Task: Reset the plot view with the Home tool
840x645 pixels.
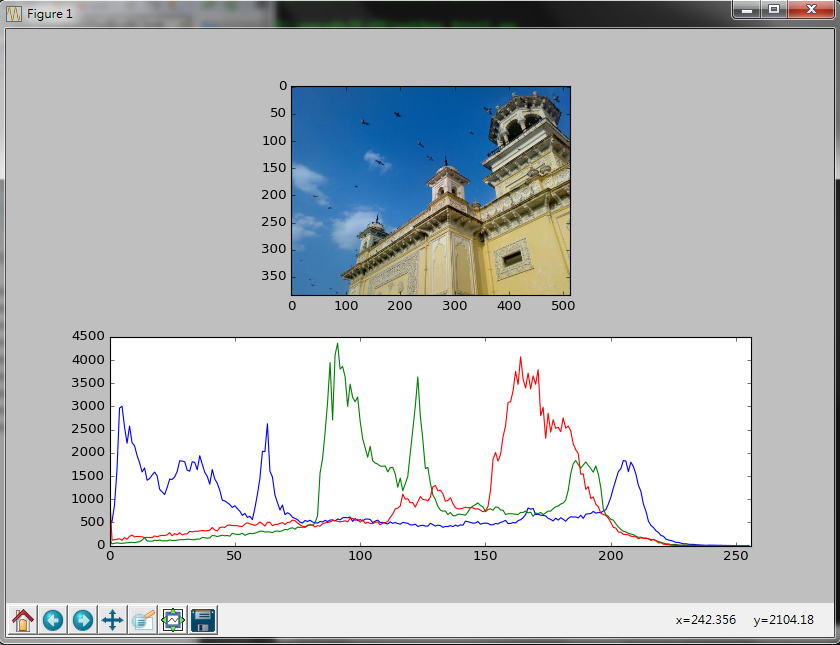Action: pyautogui.click(x=22, y=620)
